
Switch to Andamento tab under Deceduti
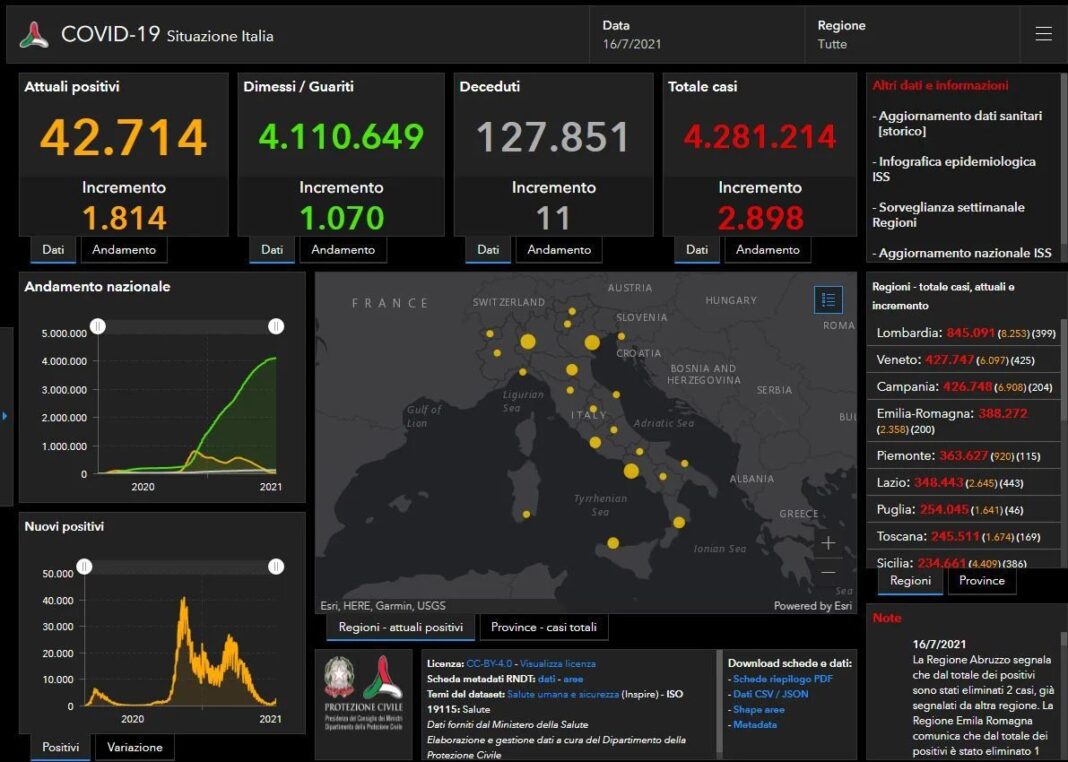[558, 250]
